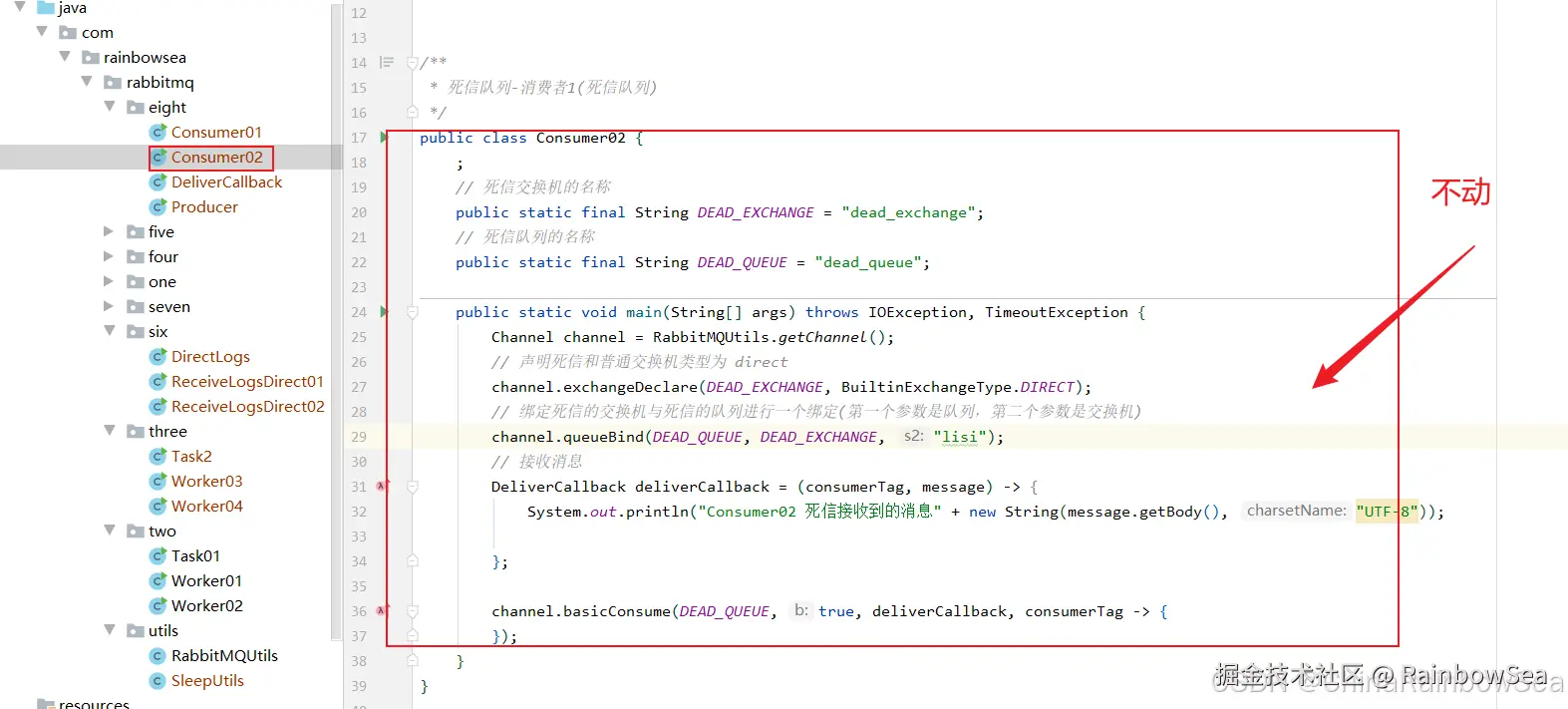Expand the four package
This screenshot has height=709, width=1568.
pos(110,256)
